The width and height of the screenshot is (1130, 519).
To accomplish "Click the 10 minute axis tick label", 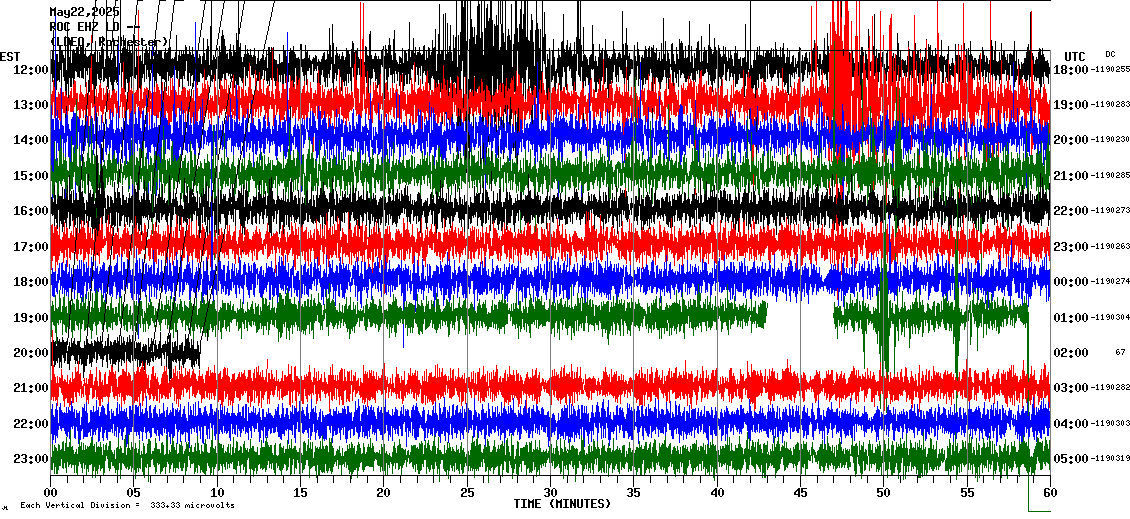I will pyautogui.click(x=217, y=493).
